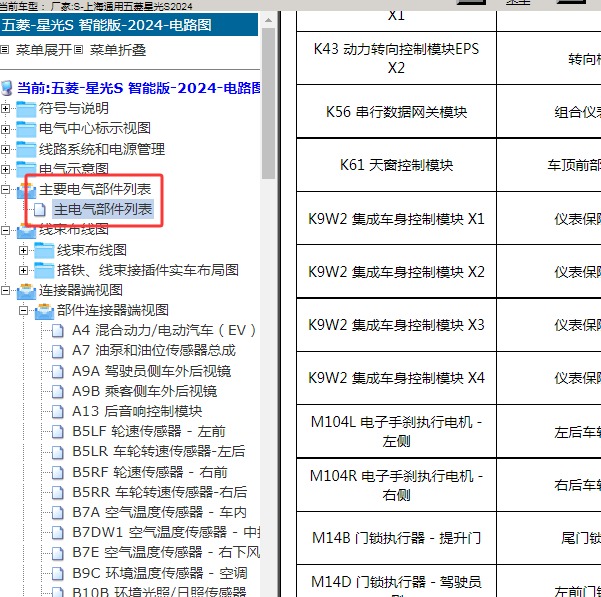Click table cell K9W2 集成车身控制模块 X1

point(396,218)
